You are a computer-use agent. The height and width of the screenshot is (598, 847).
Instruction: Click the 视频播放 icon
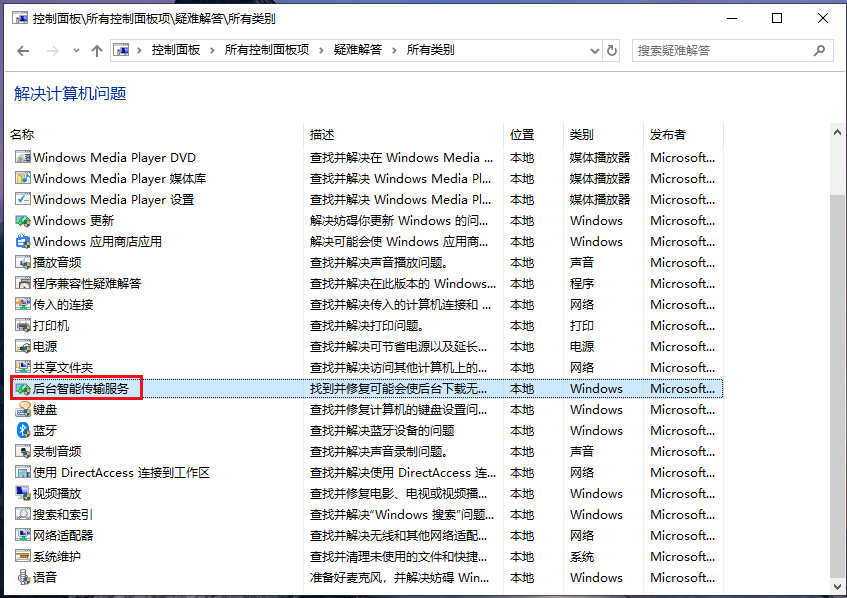(23, 494)
